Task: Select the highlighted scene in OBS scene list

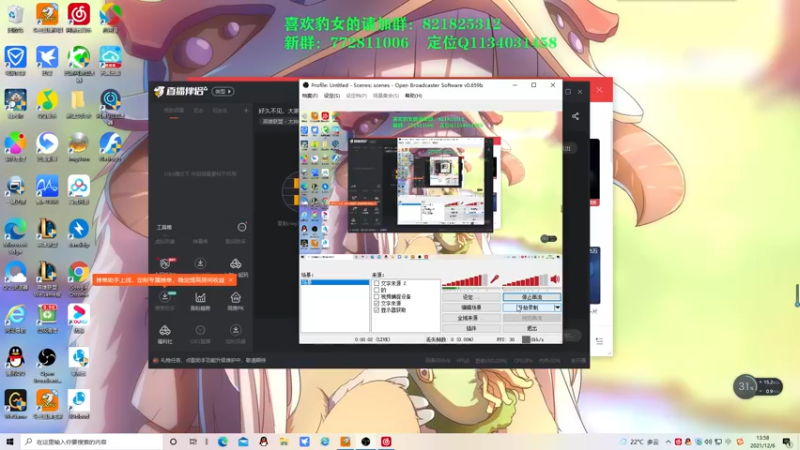Action: point(335,282)
